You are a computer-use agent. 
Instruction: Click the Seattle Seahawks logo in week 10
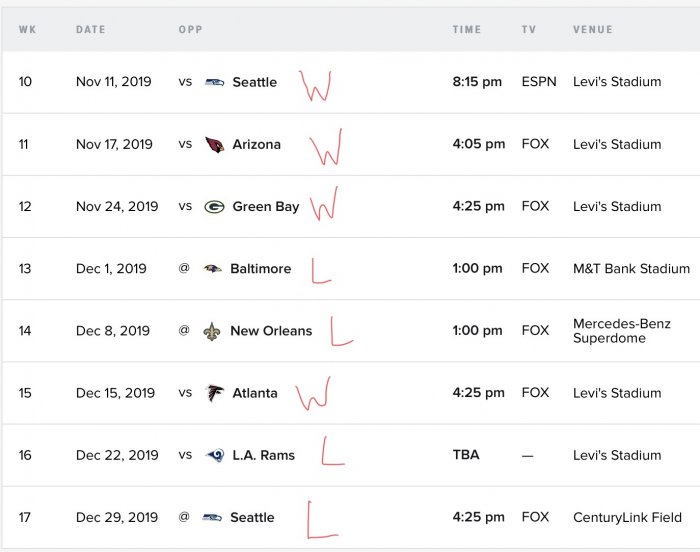point(214,82)
